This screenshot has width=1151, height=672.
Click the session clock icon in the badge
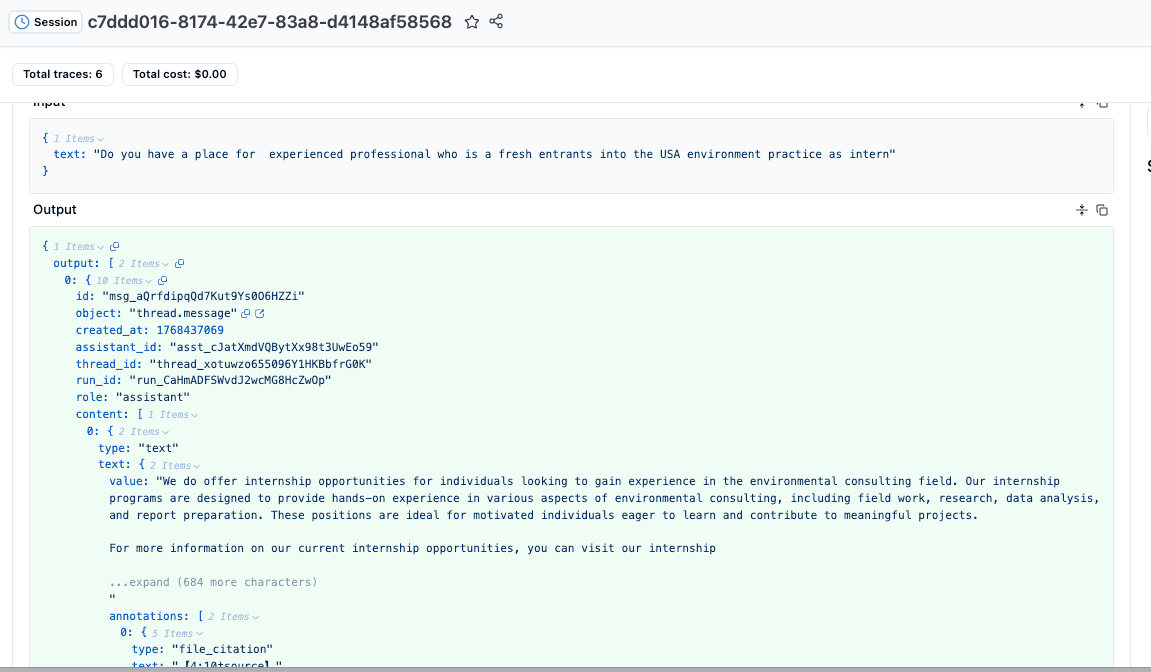click(22, 22)
